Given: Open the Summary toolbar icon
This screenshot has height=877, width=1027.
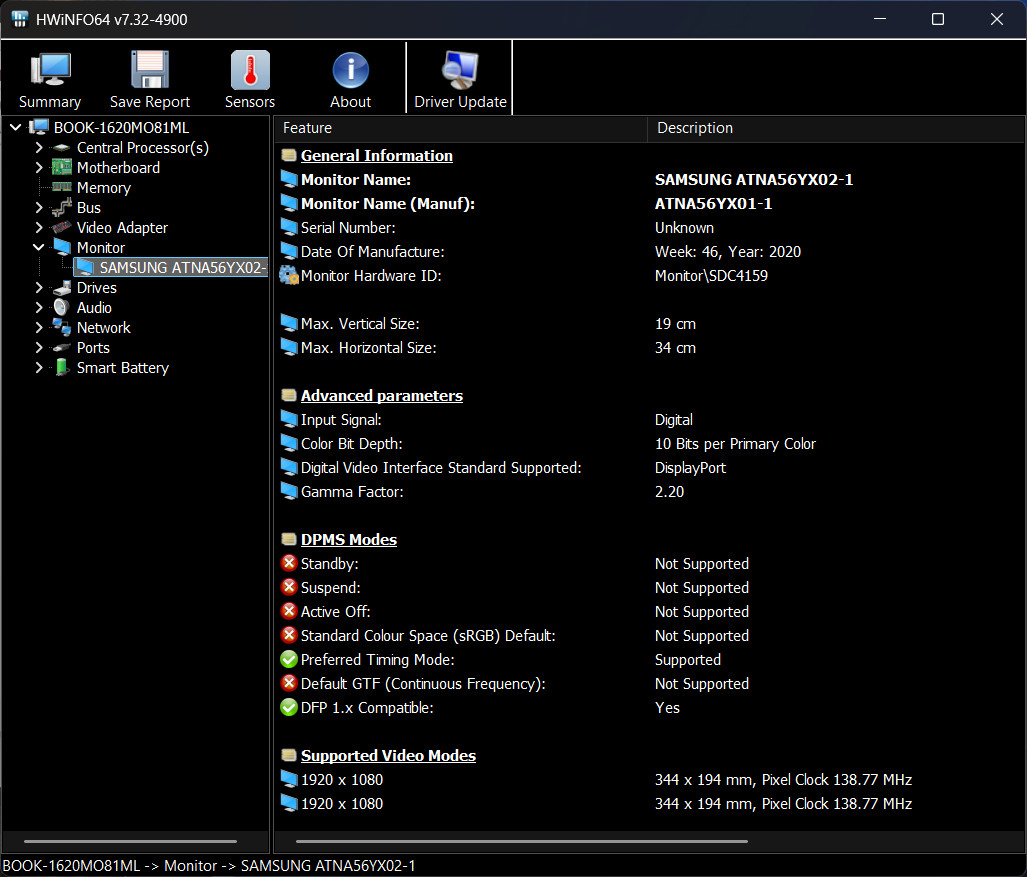Looking at the screenshot, I should pyautogui.click(x=50, y=69).
